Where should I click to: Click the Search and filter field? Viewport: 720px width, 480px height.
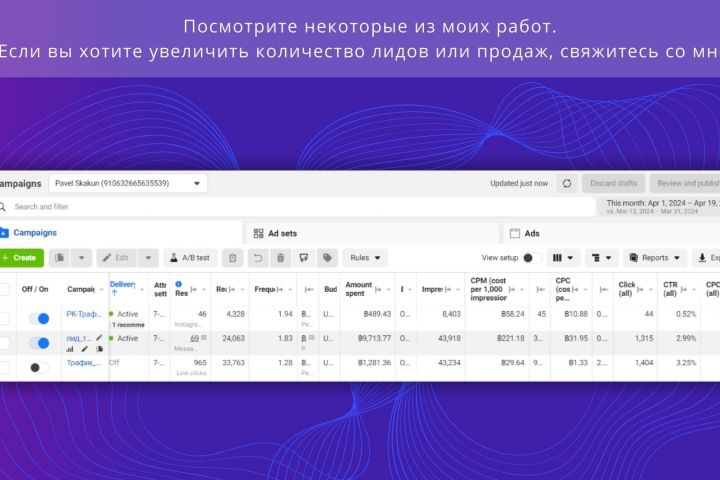coord(298,207)
